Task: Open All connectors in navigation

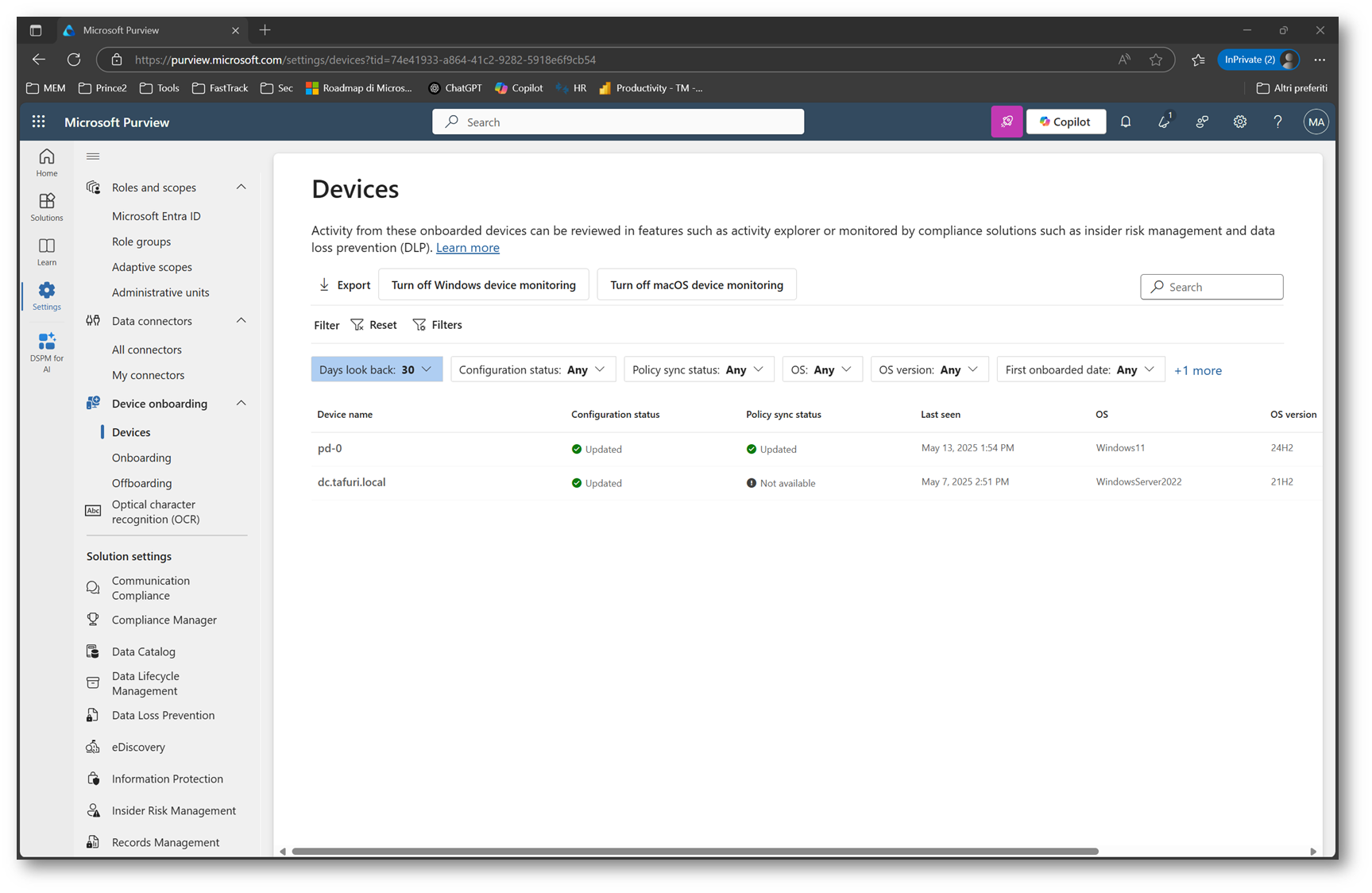Action: tap(147, 350)
